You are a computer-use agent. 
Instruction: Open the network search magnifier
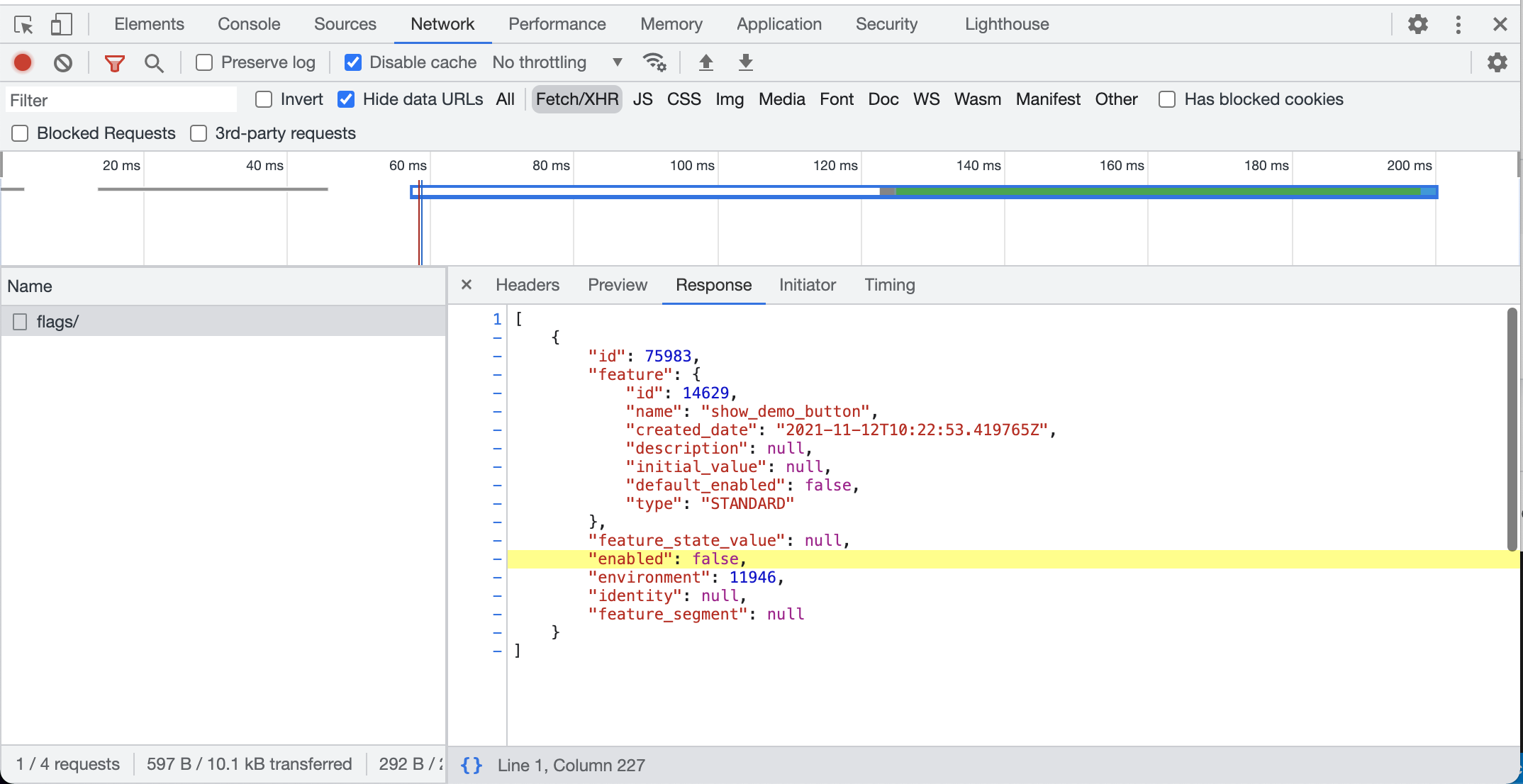[x=154, y=62]
